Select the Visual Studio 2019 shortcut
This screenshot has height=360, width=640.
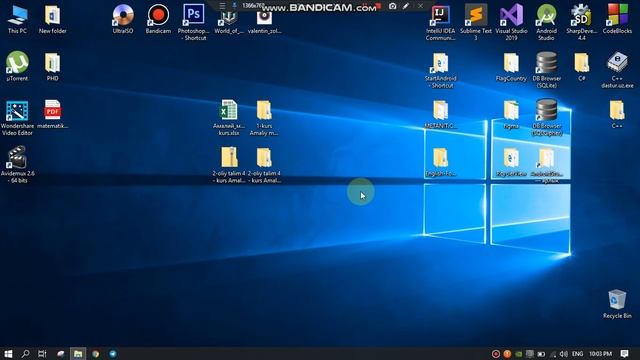pos(511,22)
